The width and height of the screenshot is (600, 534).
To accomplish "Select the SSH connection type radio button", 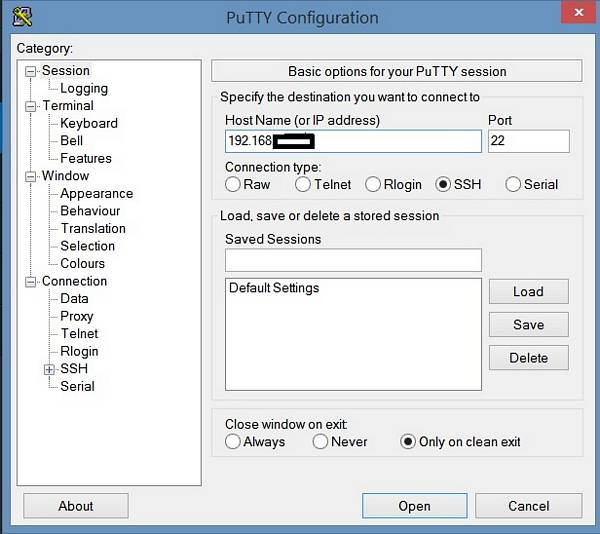I will coord(443,184).
